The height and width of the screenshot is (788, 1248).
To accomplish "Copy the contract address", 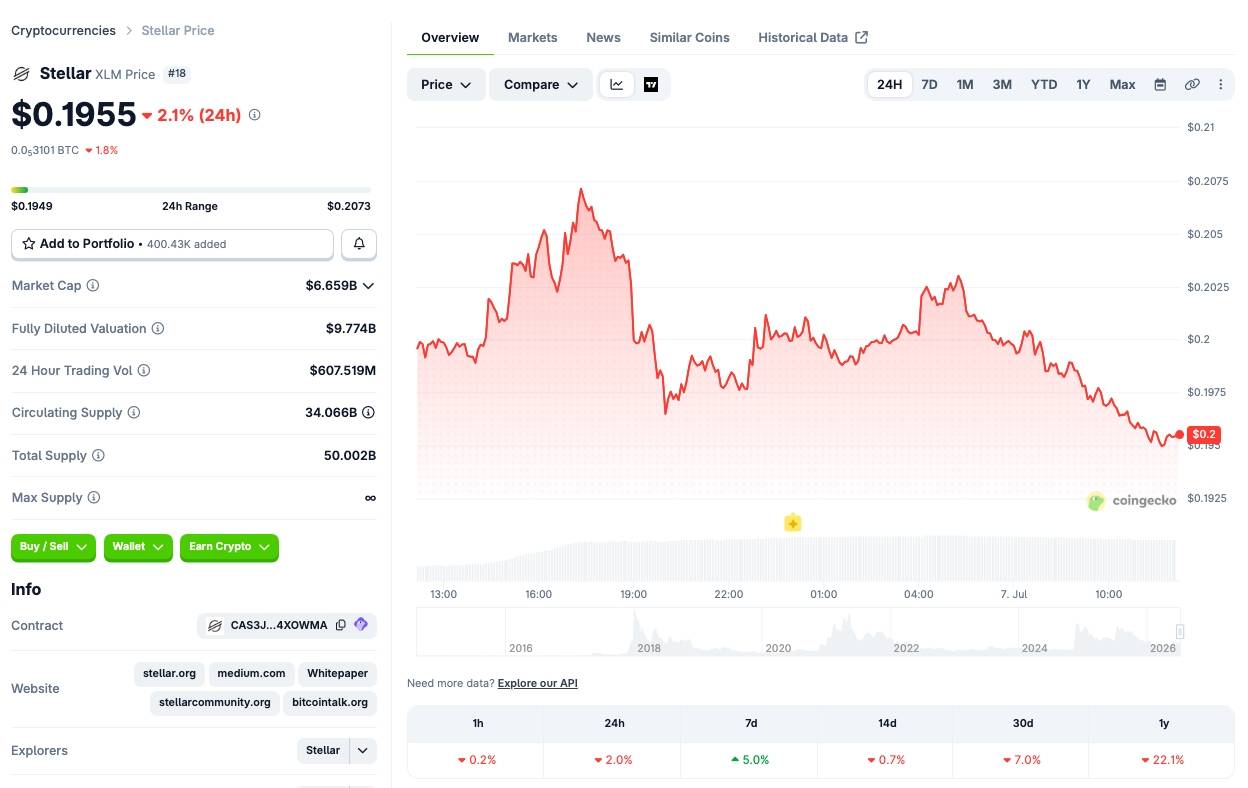I will click(341, 626).
